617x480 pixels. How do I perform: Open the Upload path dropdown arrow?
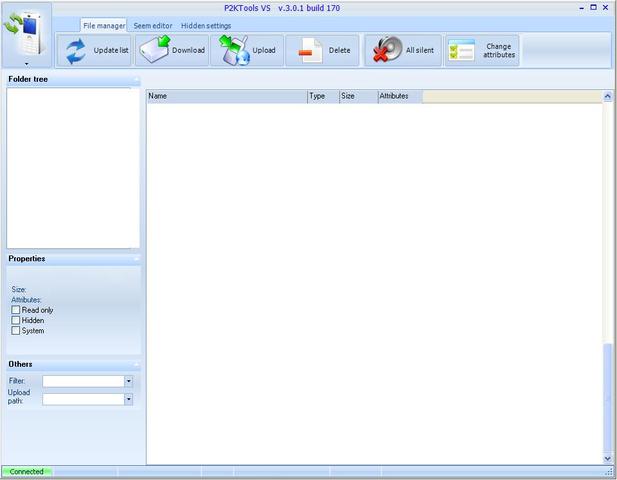point(128,399)
